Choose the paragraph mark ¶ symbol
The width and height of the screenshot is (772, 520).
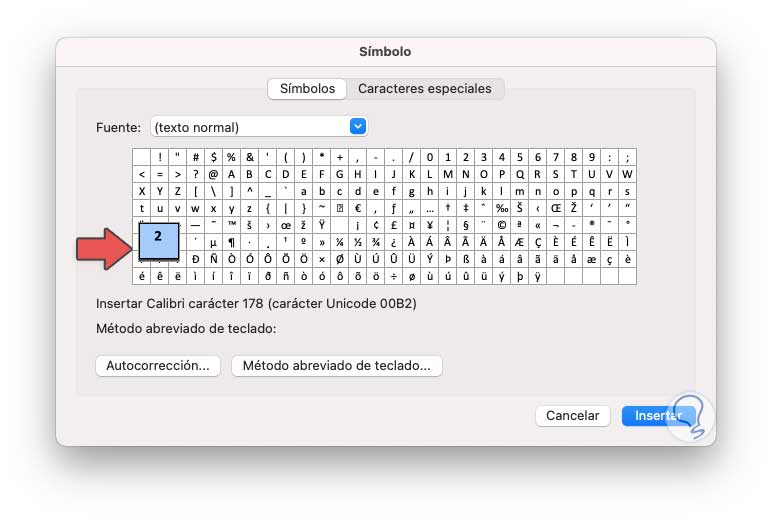tap(231, 242)
